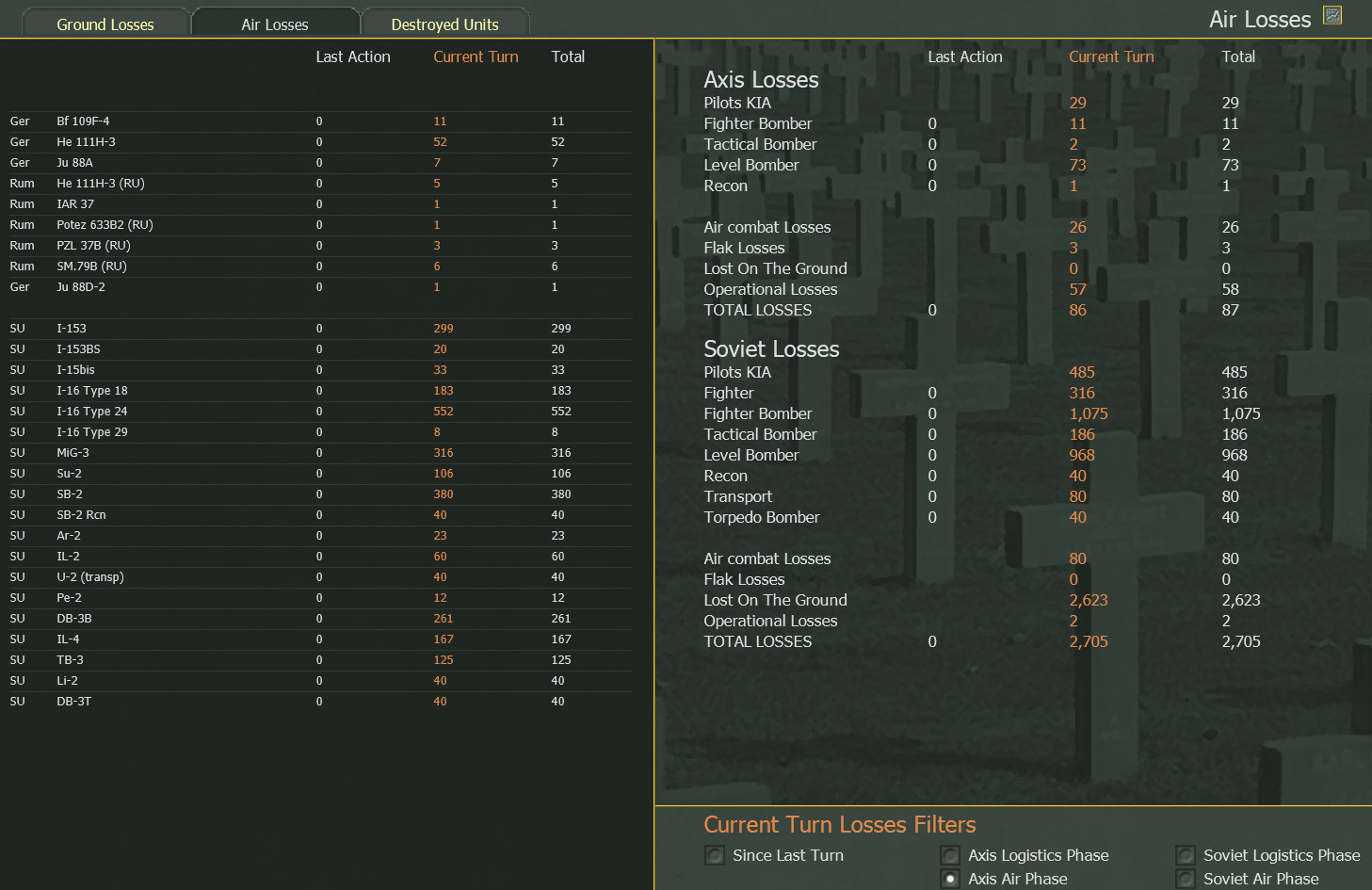Select the I-153BS row
Screen dimensions: 1372x890
click(x=320, y=349)
